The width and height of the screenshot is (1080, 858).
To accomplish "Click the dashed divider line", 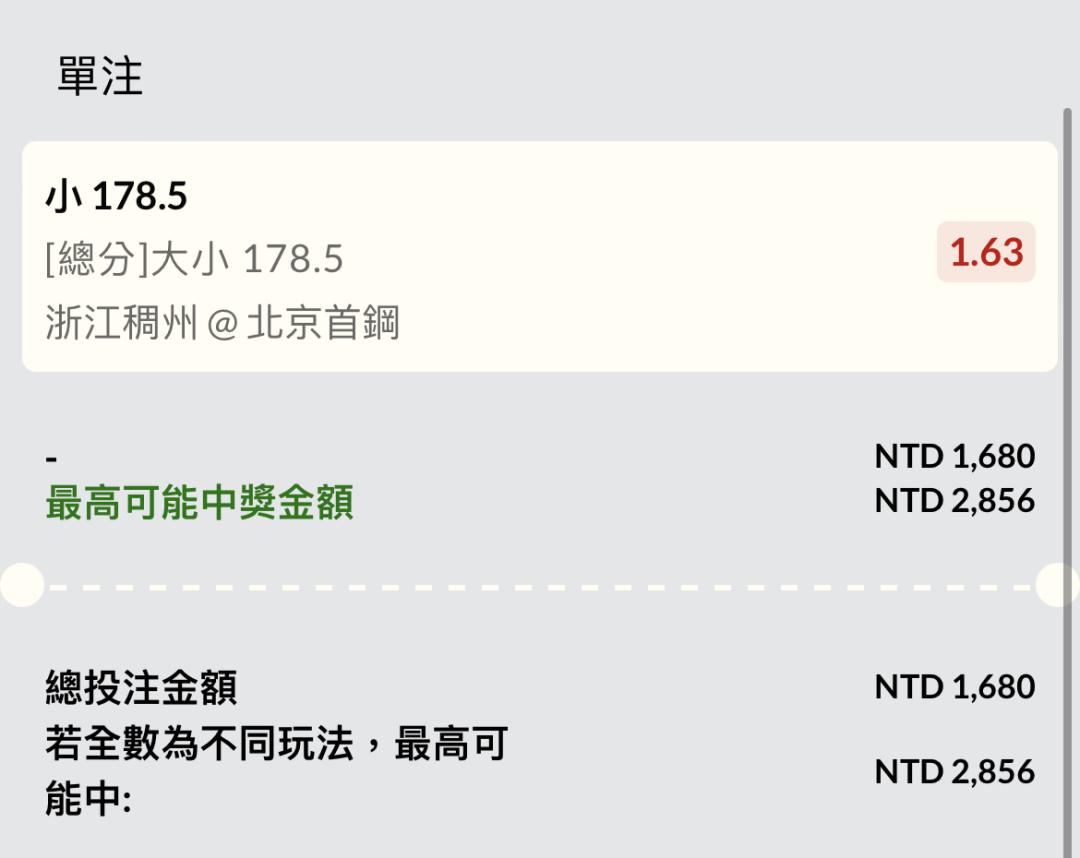I will (x=540, y=586).
